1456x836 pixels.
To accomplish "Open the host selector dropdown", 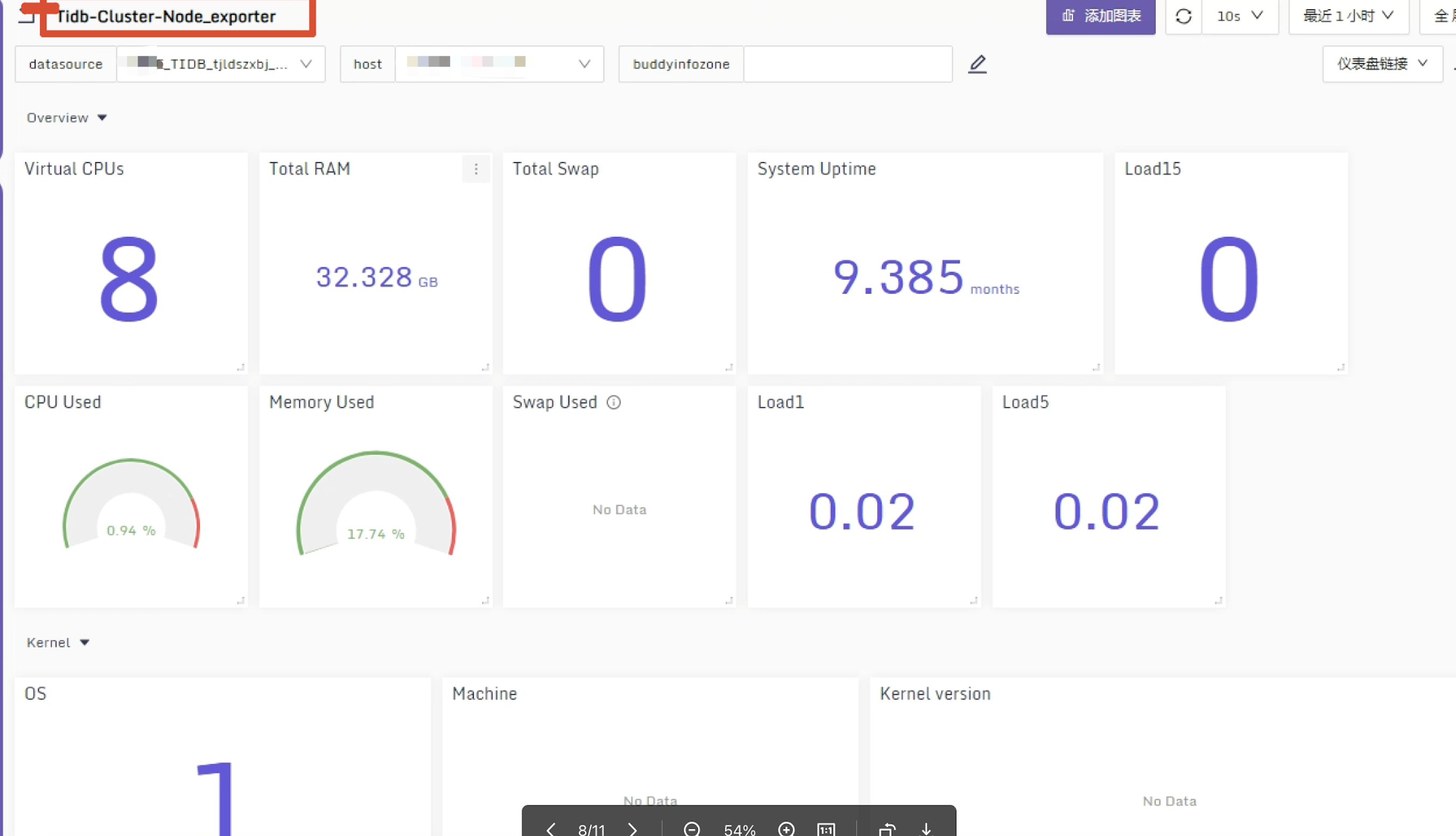I will click(499, 64).
